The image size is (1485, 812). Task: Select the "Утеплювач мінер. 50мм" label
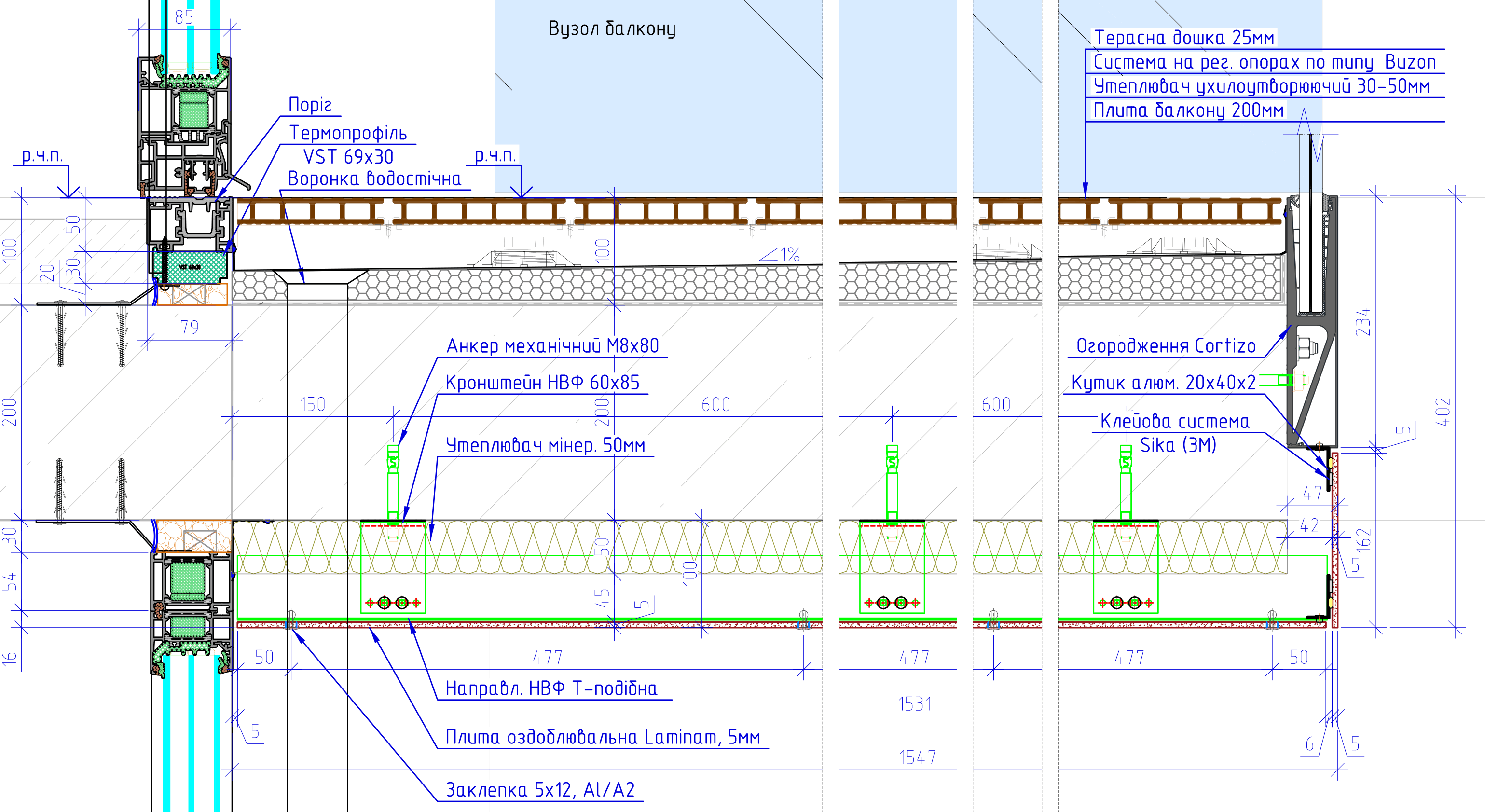tap(545, 445)
